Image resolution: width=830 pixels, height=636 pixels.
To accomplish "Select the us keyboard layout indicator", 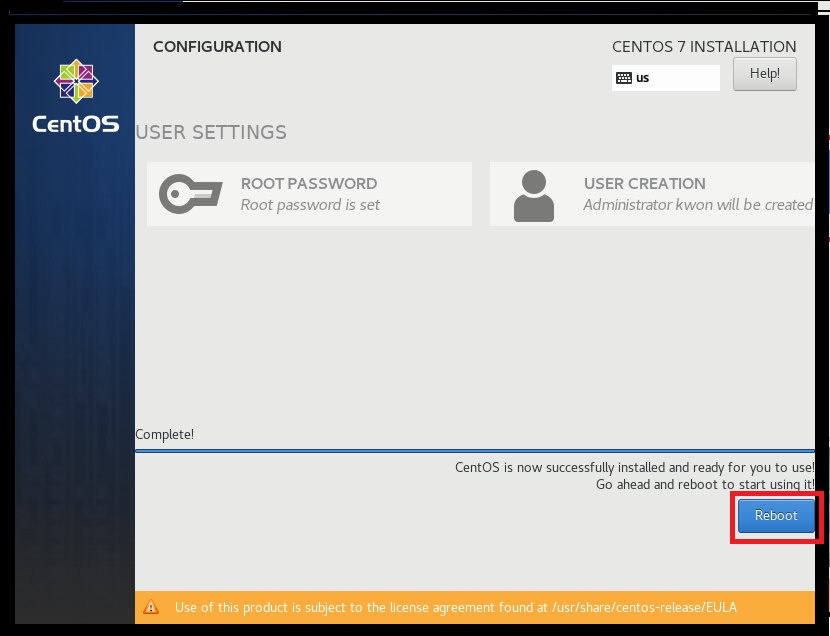I will pyautogui.click(x=665, y=78).
